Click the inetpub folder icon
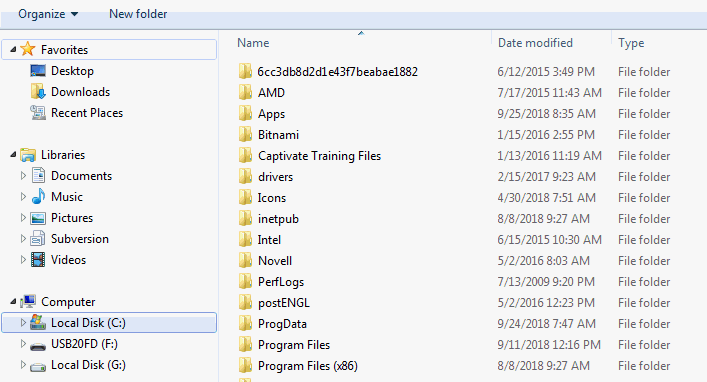This screenshot has height=382, width=707. (x=245, y=218)
